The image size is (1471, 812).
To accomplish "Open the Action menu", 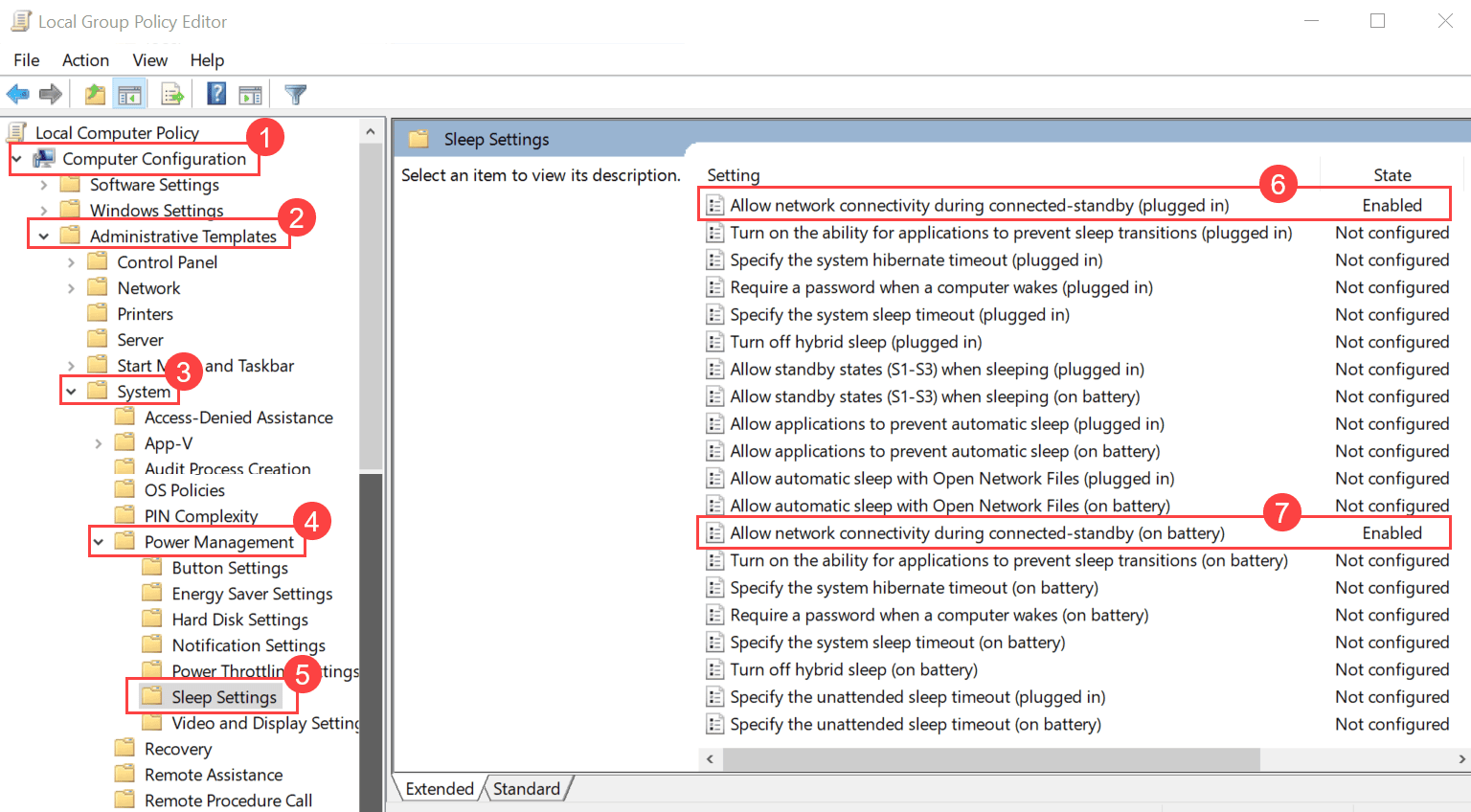I will pyautogui.click(x=85, y=59).
